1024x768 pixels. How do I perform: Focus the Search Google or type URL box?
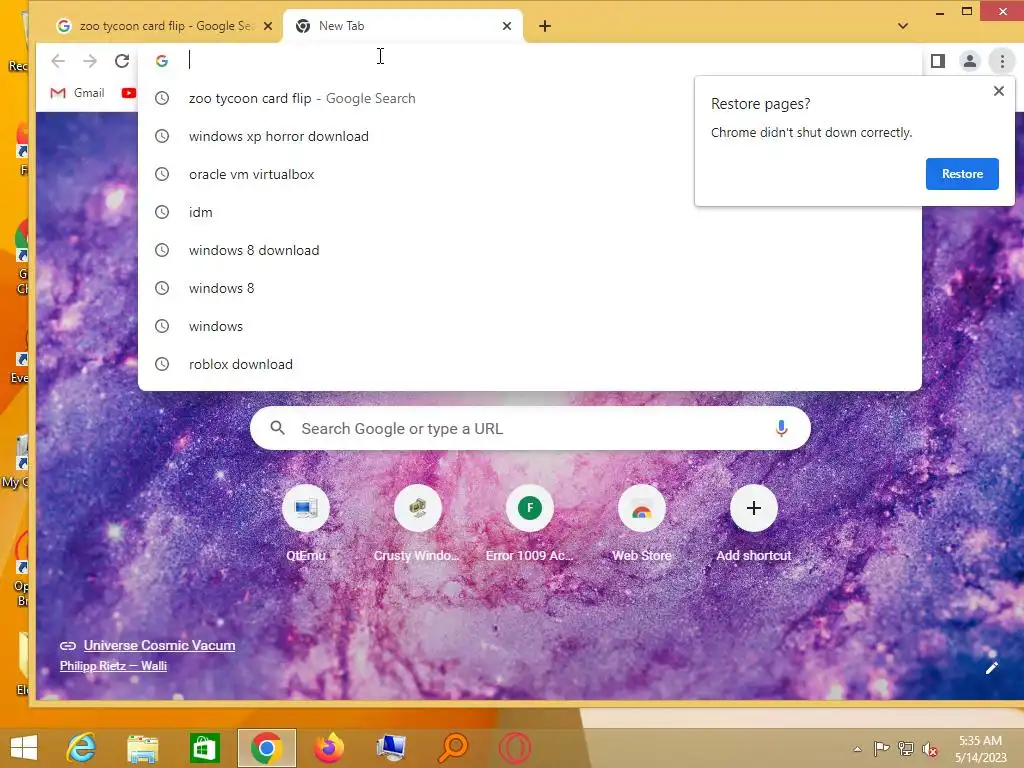(530, 428)
